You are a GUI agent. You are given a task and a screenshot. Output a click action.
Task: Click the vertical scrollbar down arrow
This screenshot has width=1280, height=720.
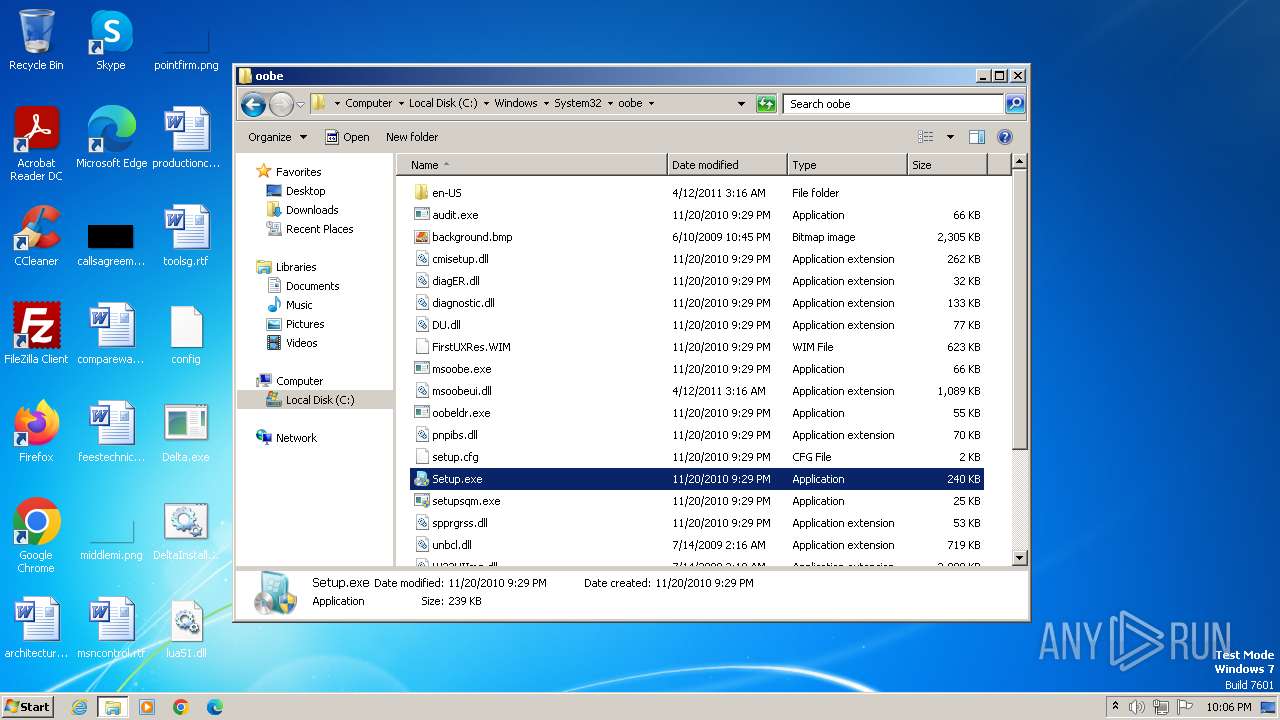coord(1019,558)
